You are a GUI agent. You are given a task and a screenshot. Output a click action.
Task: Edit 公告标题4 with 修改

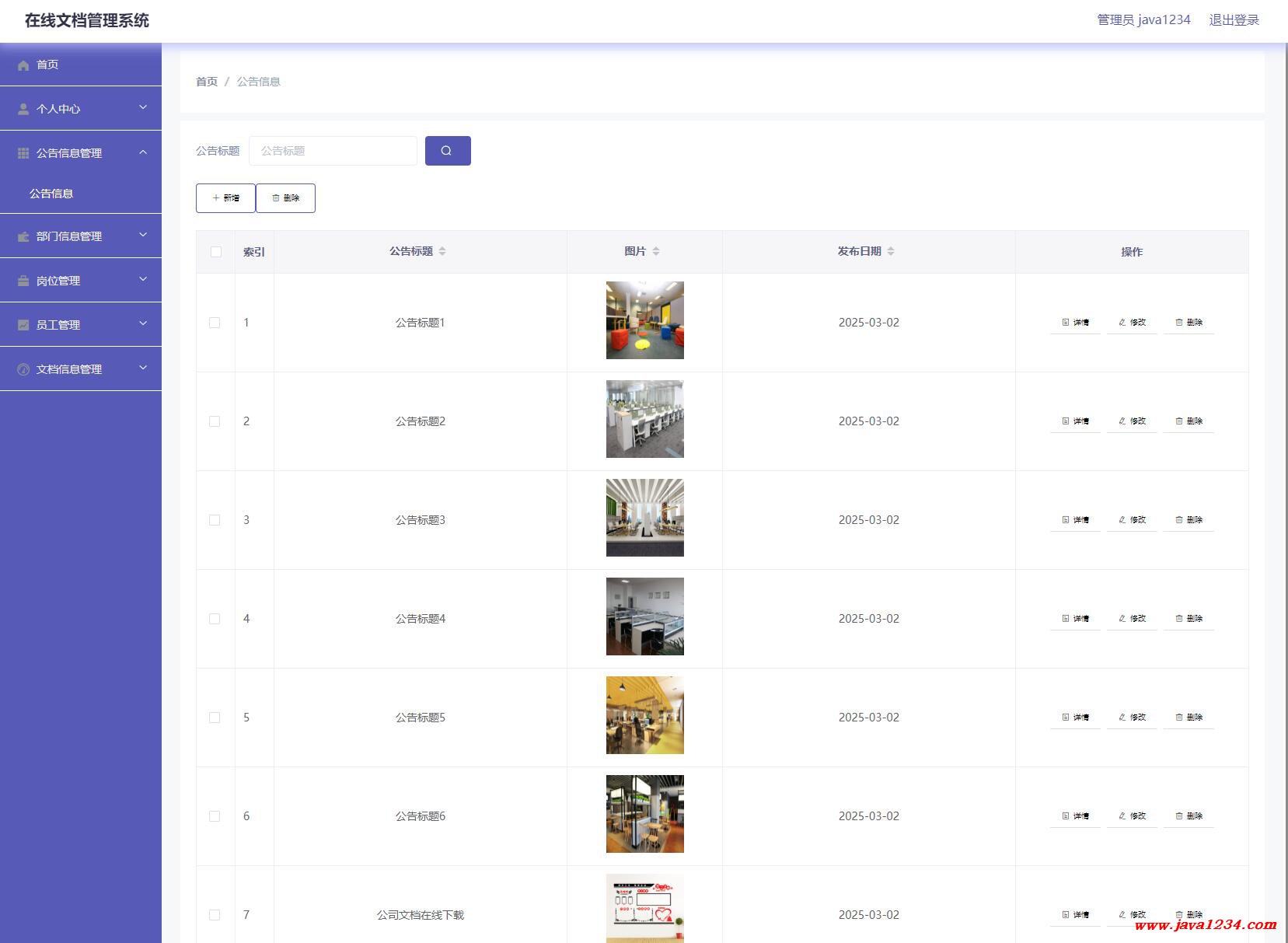(x=1132, y=619)
